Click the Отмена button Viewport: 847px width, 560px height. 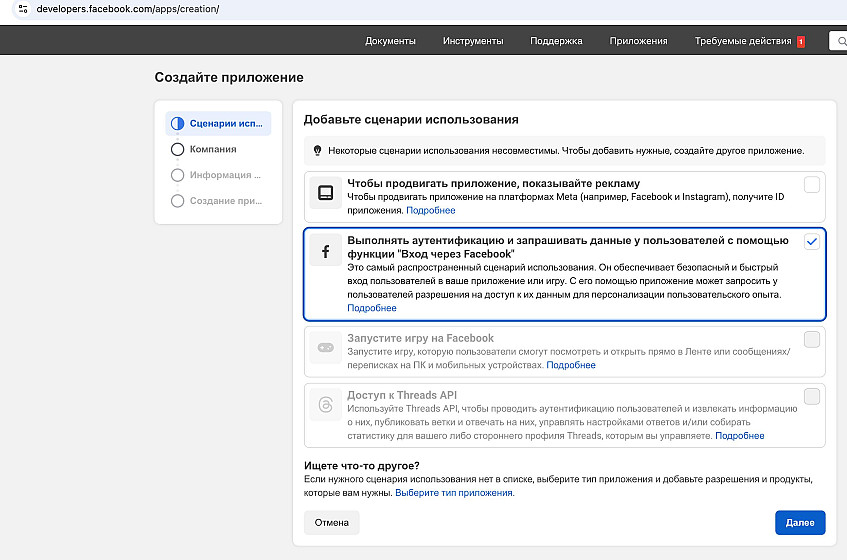coord(331,523)
